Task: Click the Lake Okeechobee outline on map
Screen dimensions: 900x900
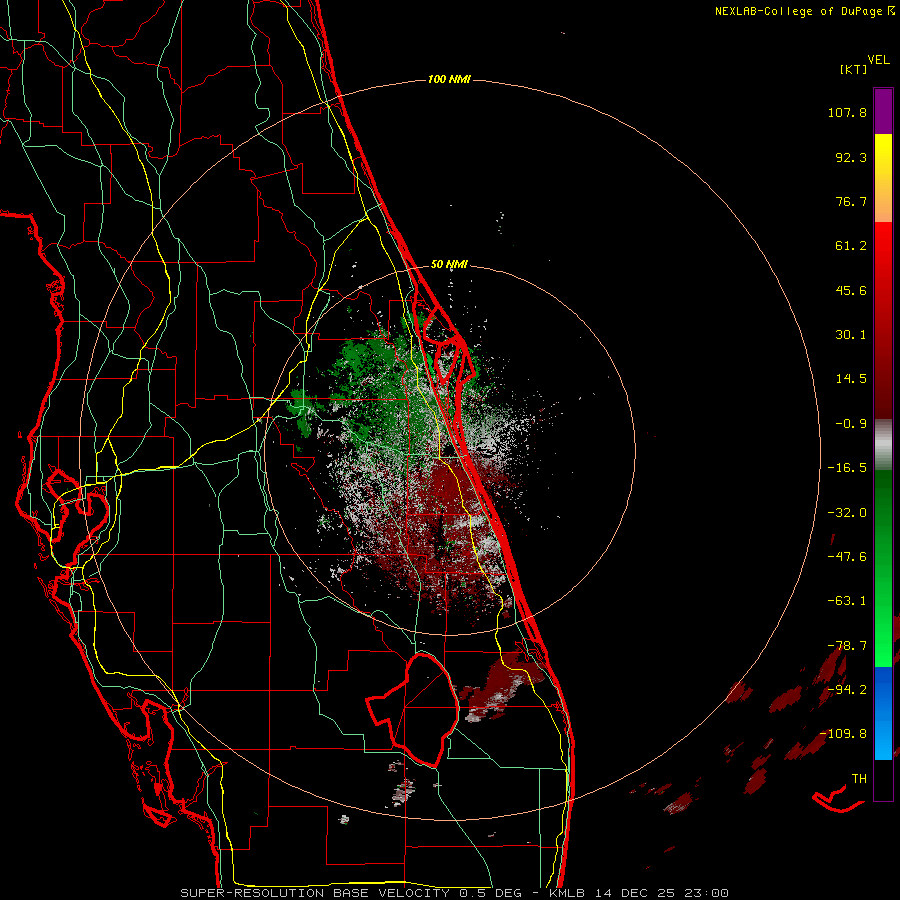Action: coord(414,709)
